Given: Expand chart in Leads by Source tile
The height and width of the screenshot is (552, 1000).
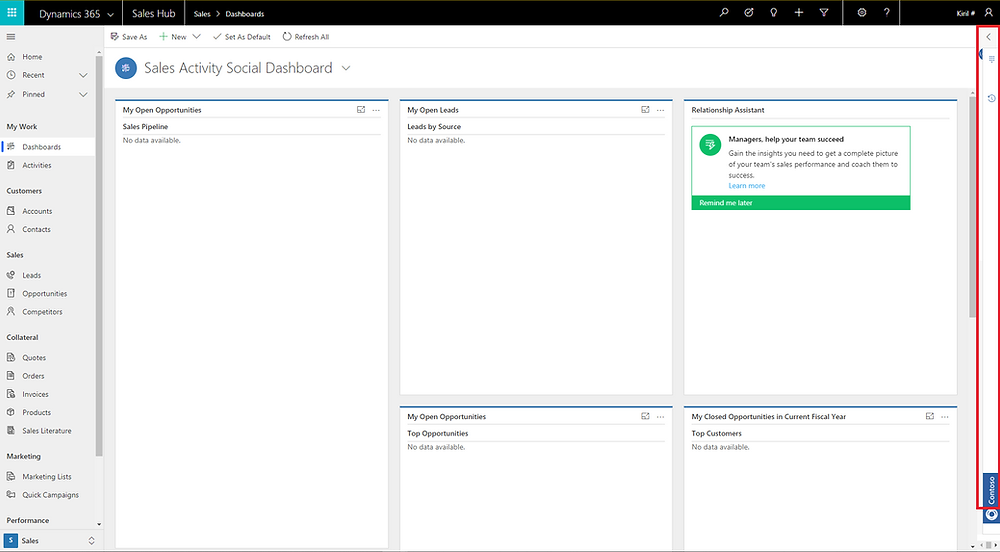Looking at the screenshot, I should point(645,110).
